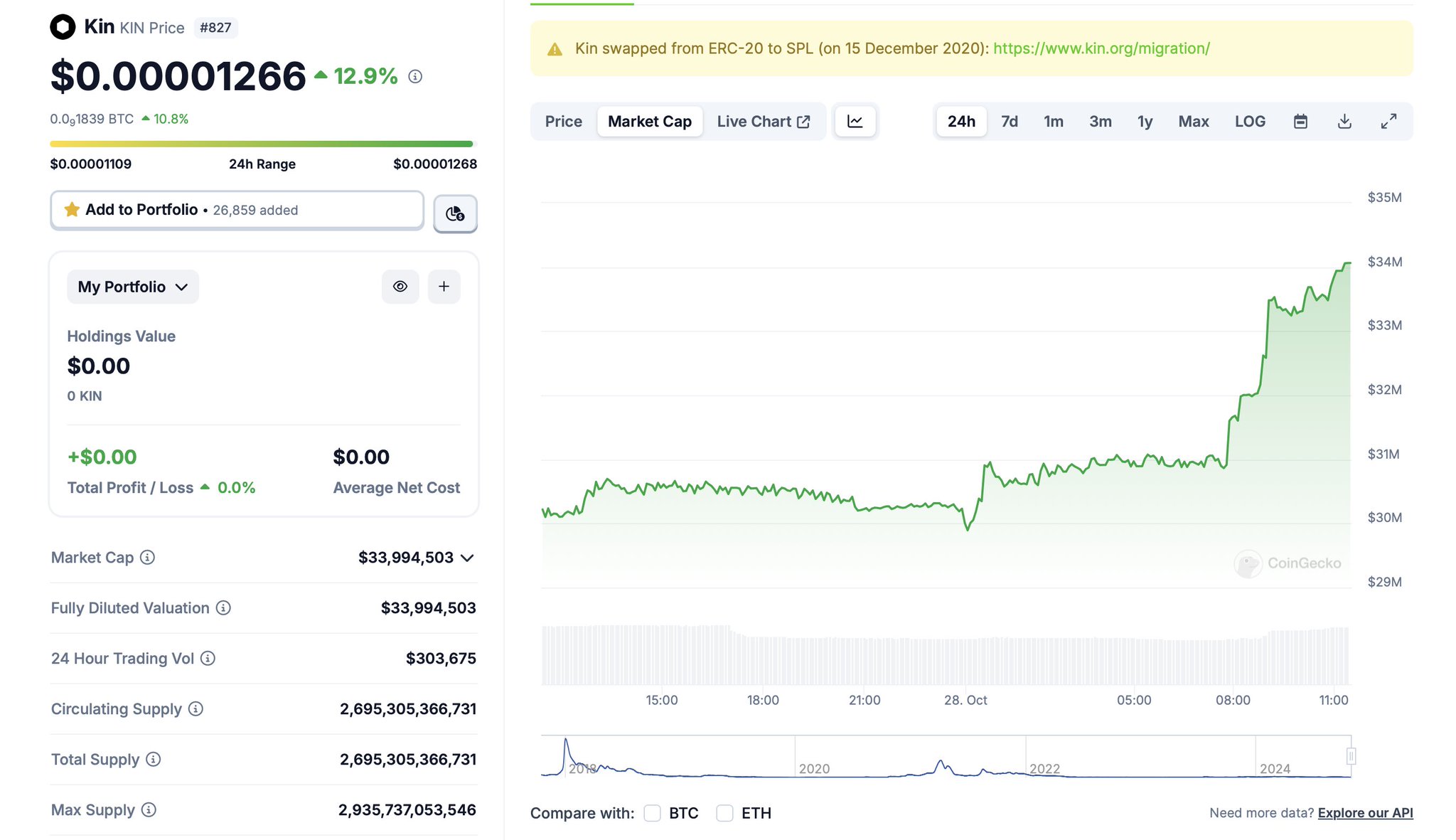
Task: Click Add to Portfolio button
Action: click(x=237, y=210)
